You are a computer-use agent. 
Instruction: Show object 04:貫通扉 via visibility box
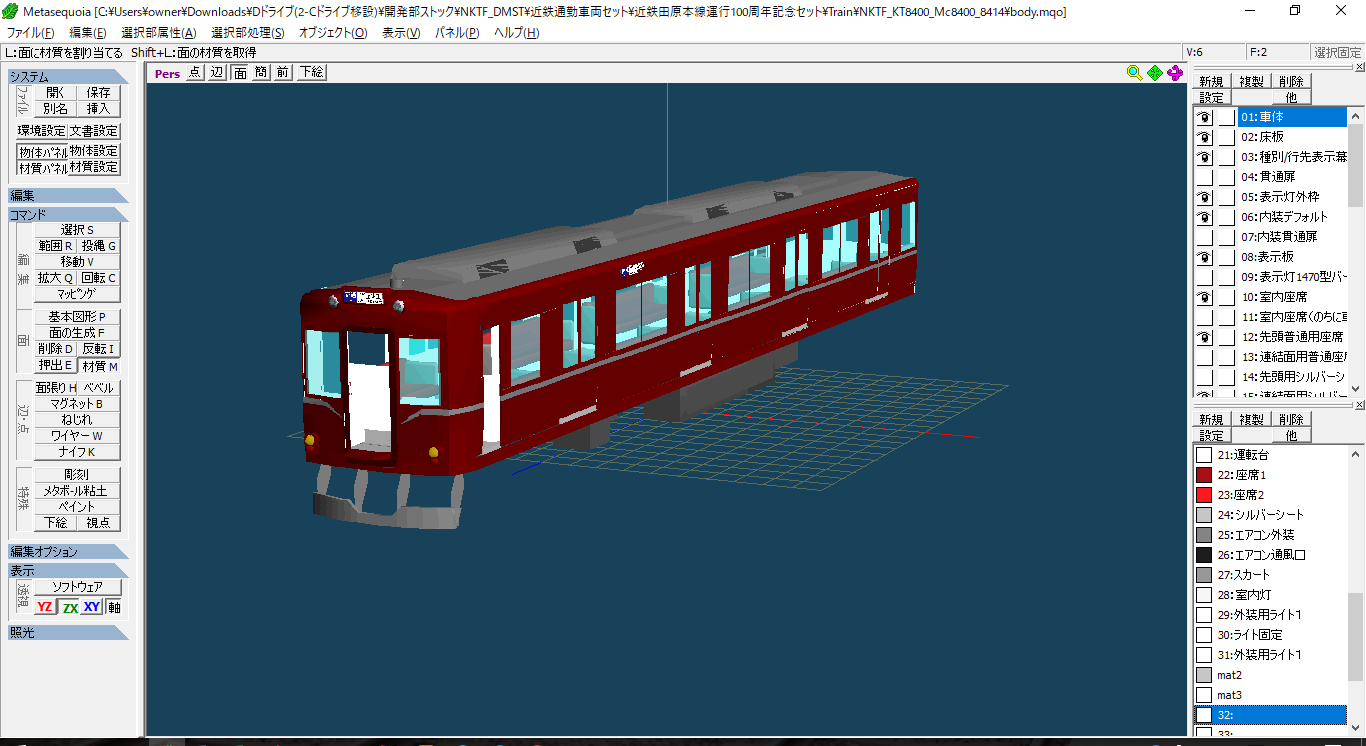click(1205, 177)
